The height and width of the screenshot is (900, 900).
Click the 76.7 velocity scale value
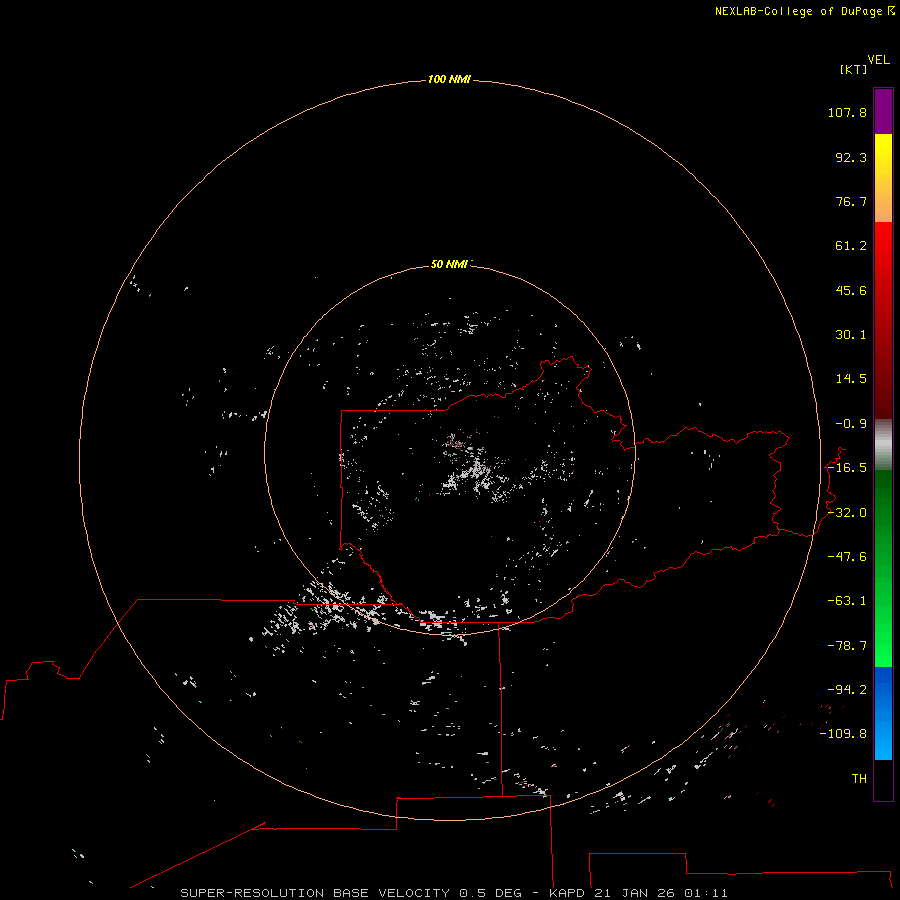851,201
